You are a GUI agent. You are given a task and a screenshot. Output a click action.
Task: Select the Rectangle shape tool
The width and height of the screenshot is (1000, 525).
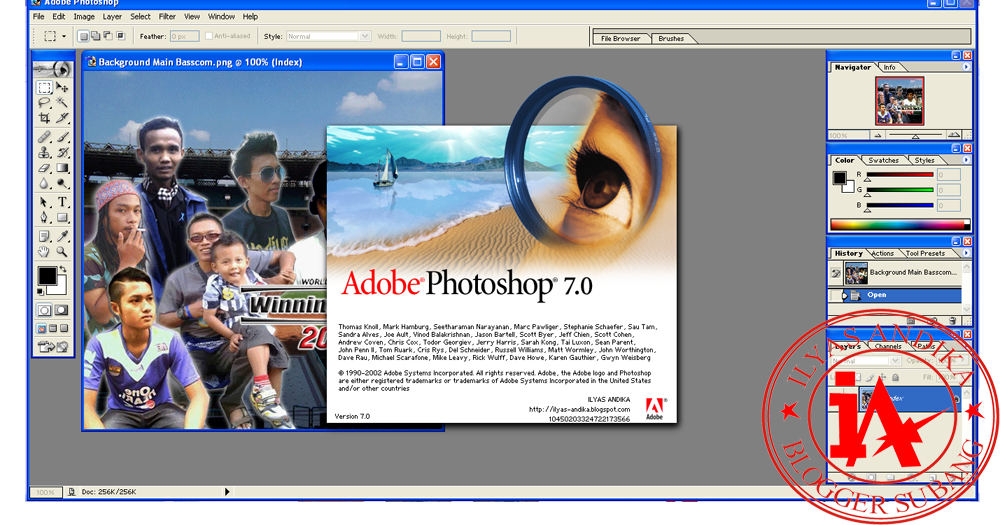click(62, 218)
